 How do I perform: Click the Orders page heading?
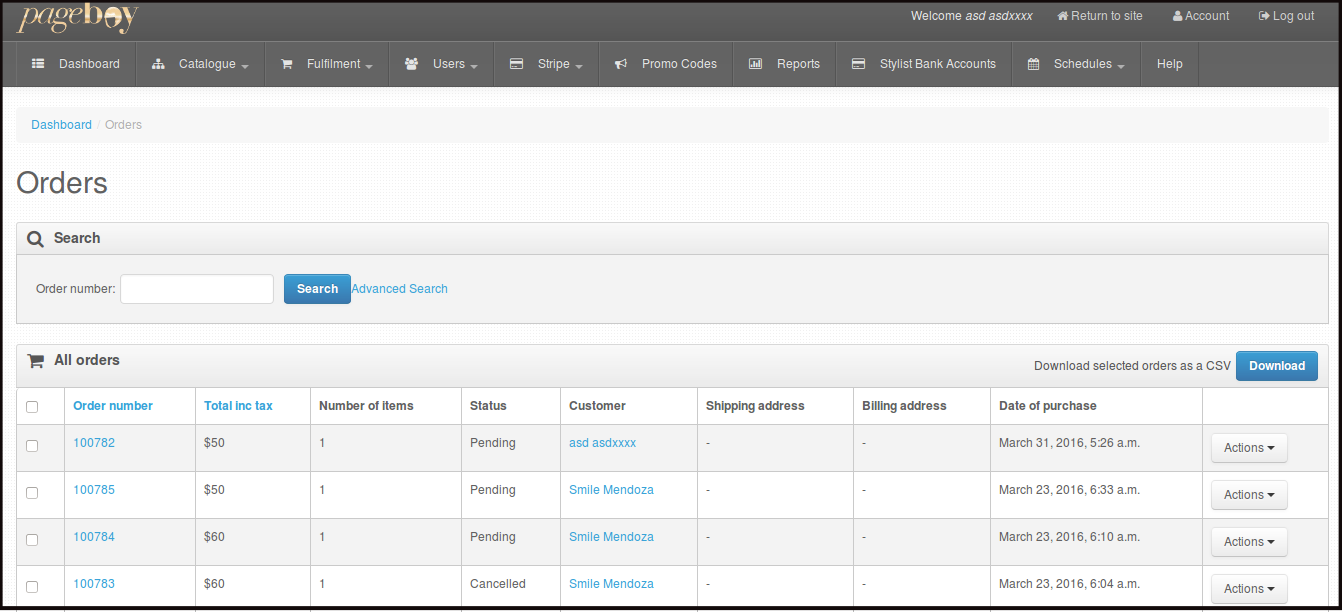[x=62, y=183]
